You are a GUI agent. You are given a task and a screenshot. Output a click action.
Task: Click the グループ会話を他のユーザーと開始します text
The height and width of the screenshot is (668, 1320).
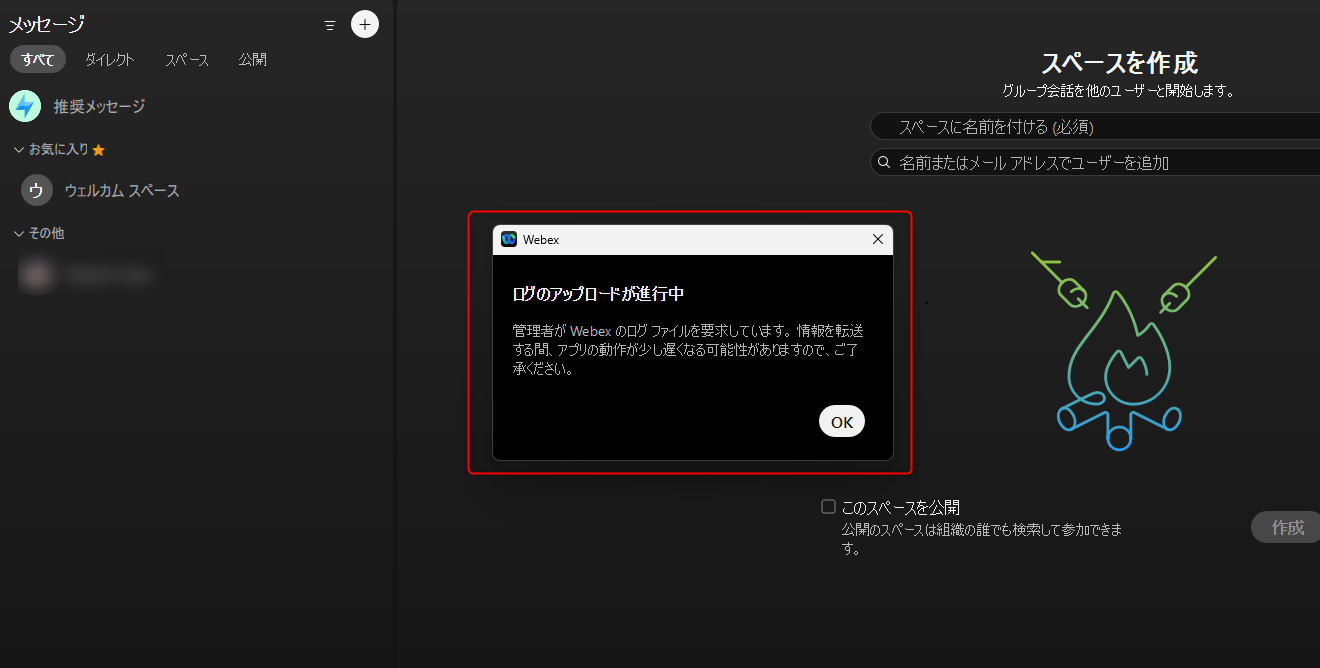pos(1118,91)
